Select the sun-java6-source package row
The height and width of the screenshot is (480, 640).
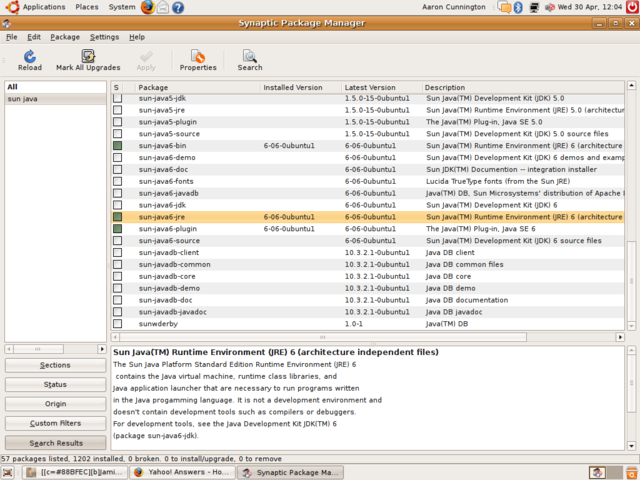point(367,240)
